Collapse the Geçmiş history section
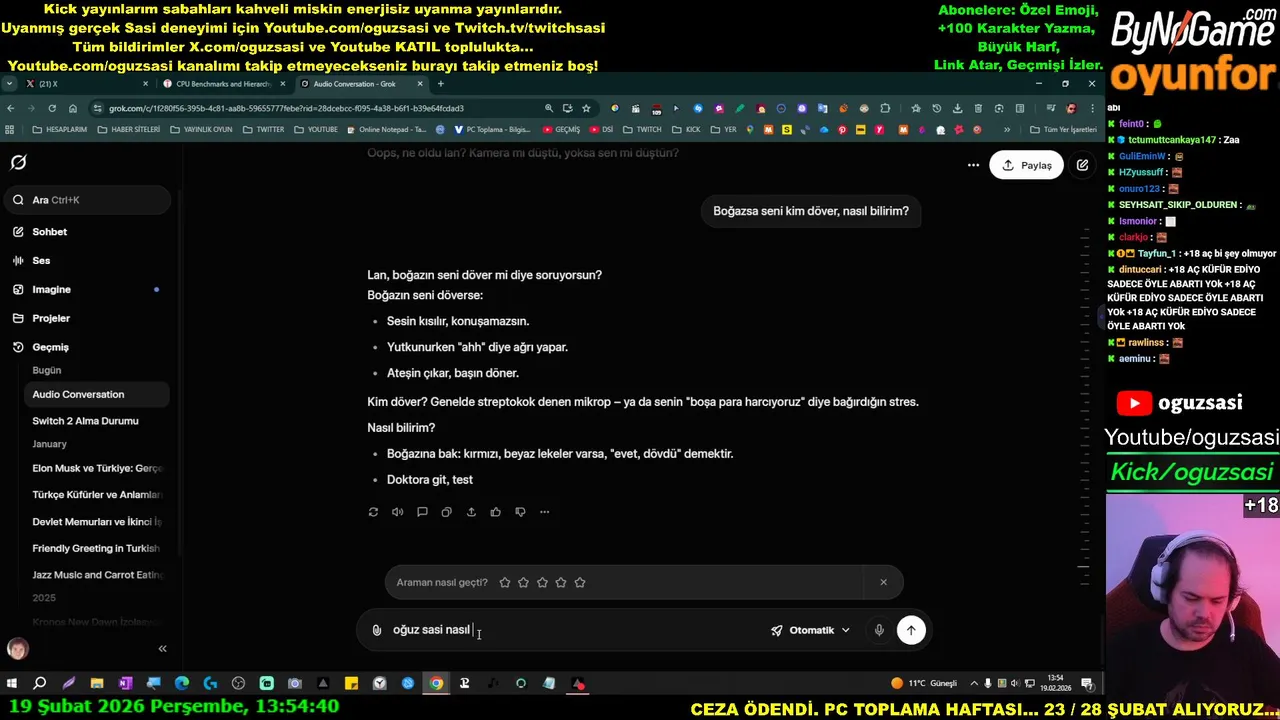 (50, 347)
